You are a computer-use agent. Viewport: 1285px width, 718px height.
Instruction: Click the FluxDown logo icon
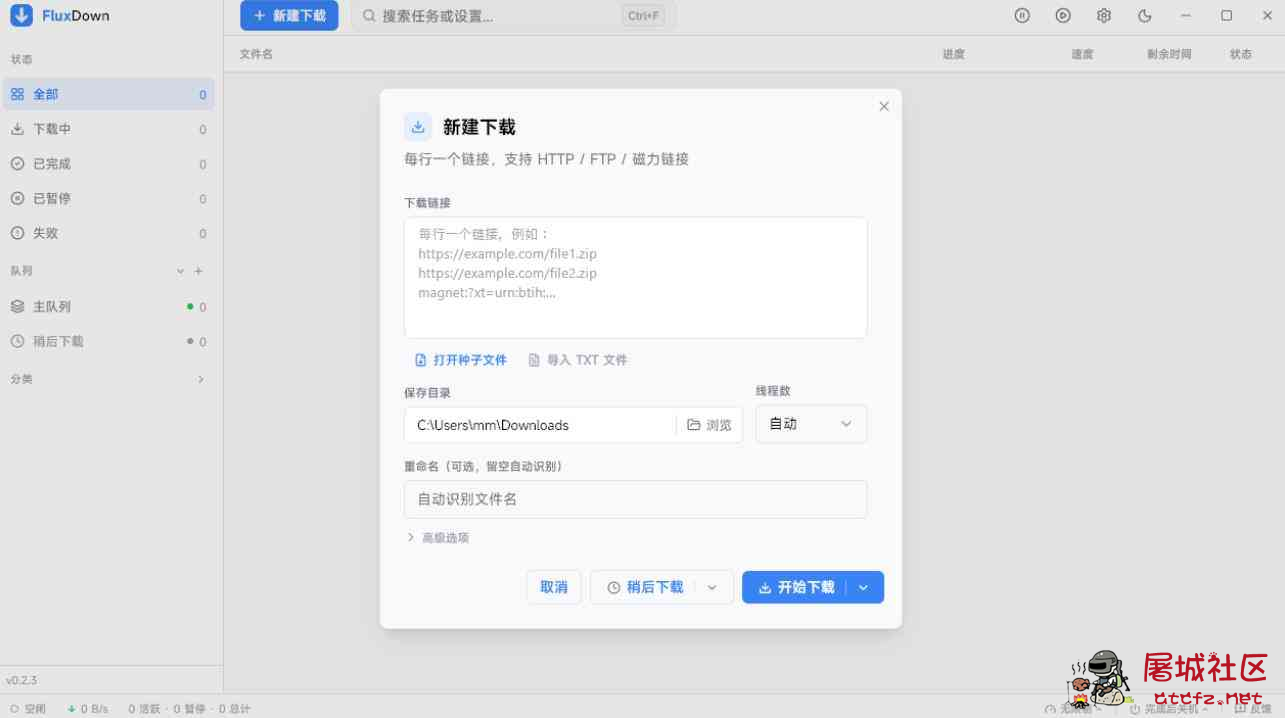pyautogui.click(x=21, y=15)
